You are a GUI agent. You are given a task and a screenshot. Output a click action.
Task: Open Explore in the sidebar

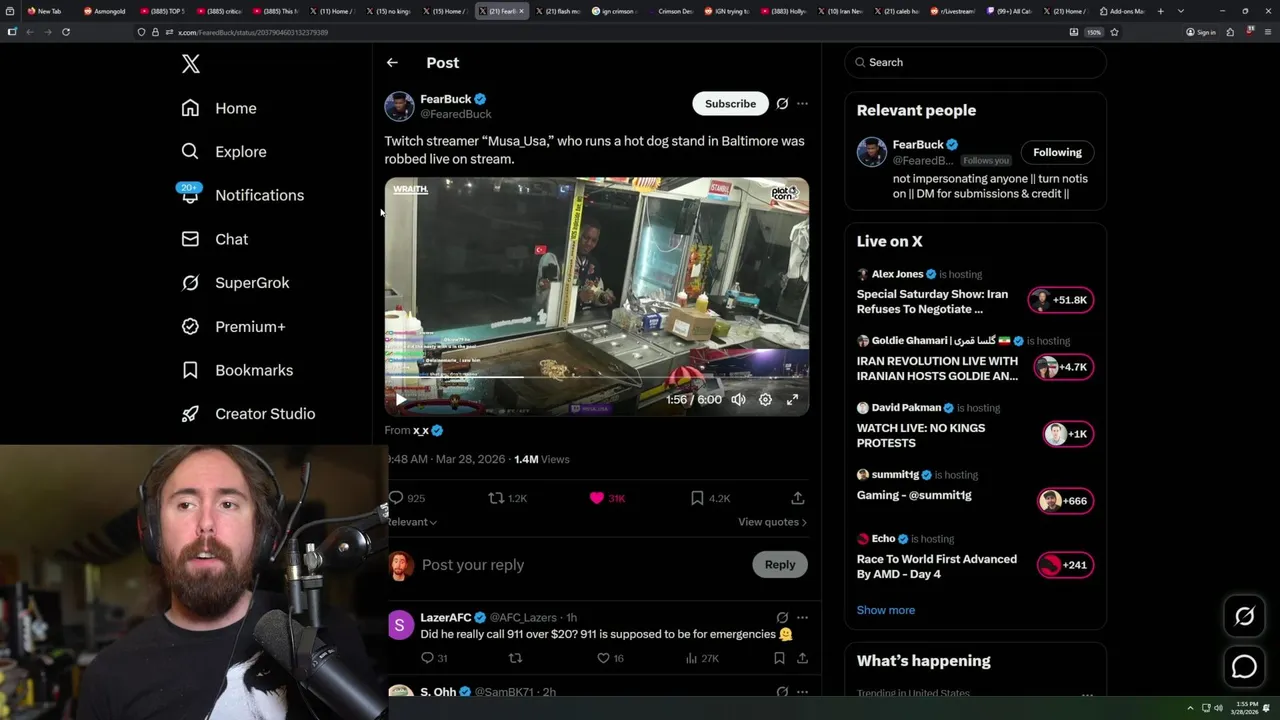click(x=224, y=152)
